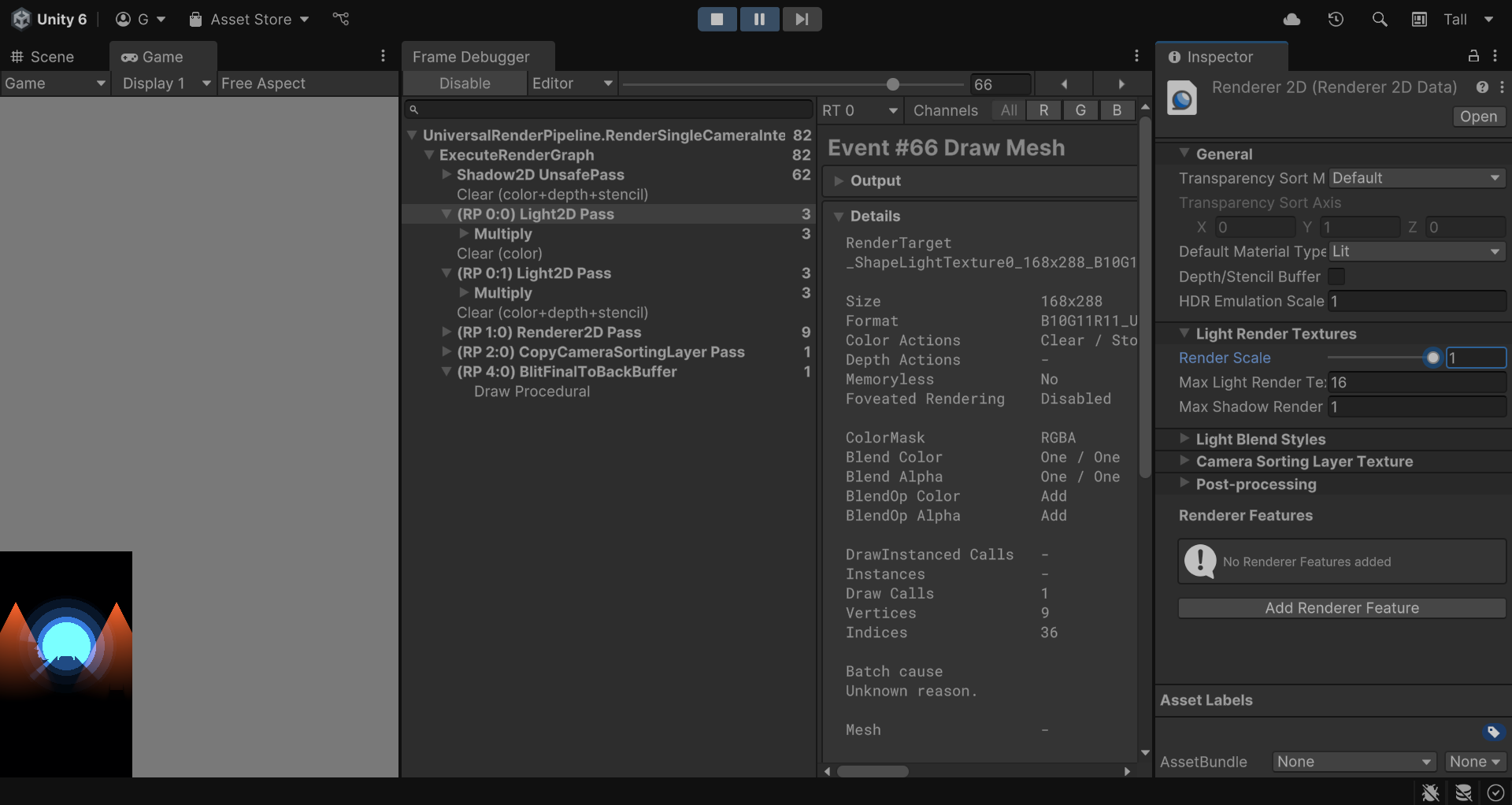
Task: Click the global Search magnifier icon
Action: click(1380, 19)
